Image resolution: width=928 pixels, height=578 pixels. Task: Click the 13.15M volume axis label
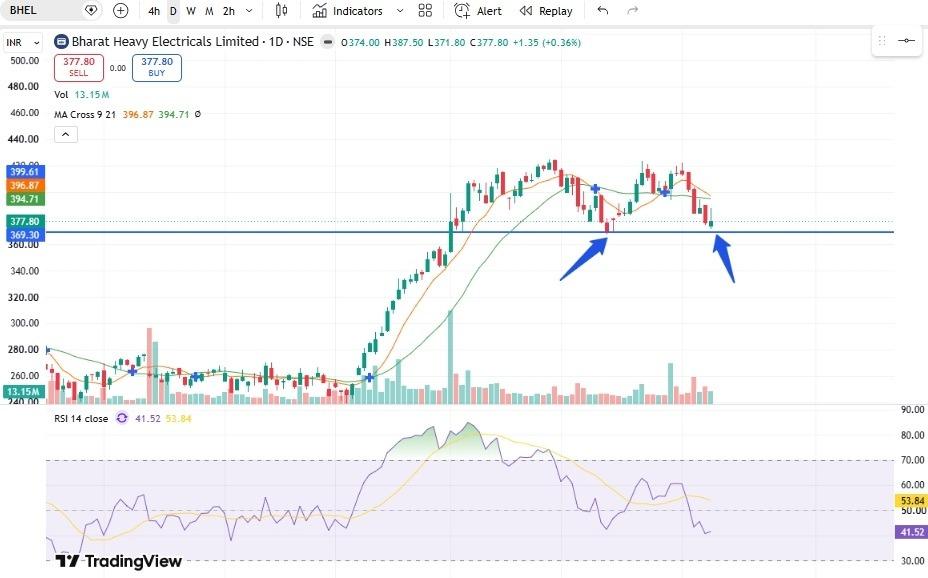[x=24, y=392]
